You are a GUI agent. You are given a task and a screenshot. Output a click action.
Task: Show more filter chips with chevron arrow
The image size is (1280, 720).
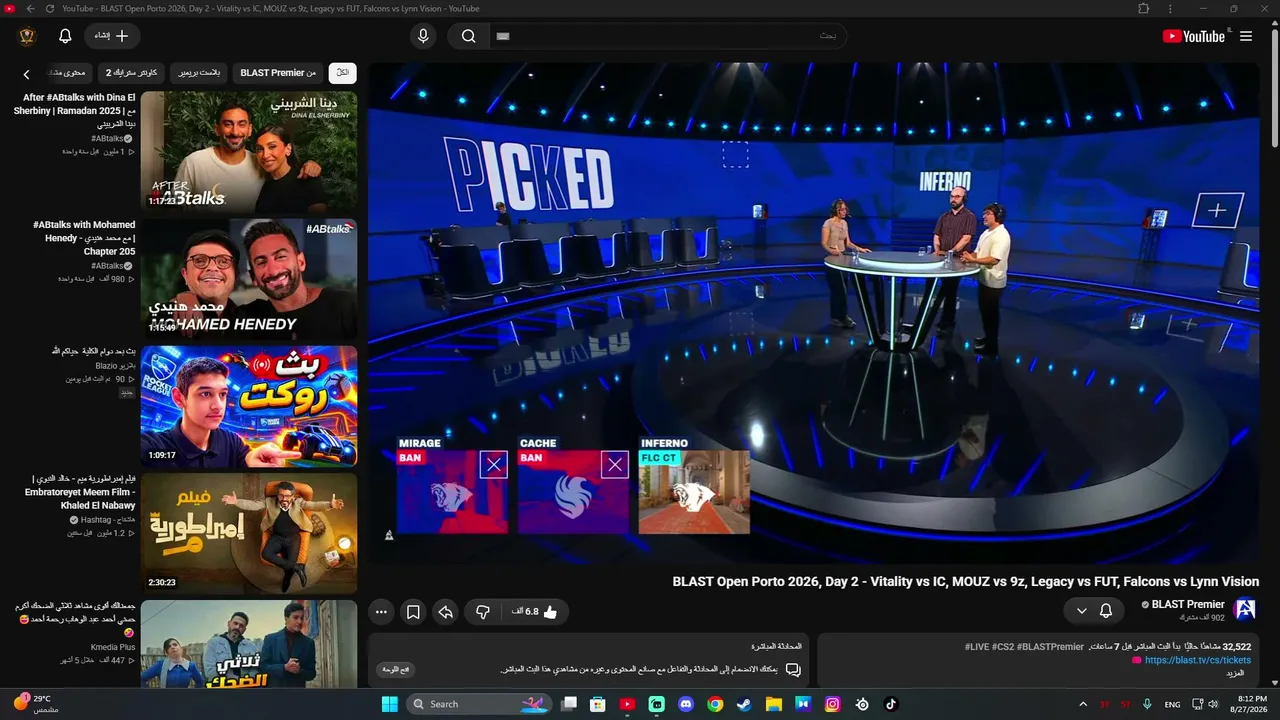click(x=26, y=74)
